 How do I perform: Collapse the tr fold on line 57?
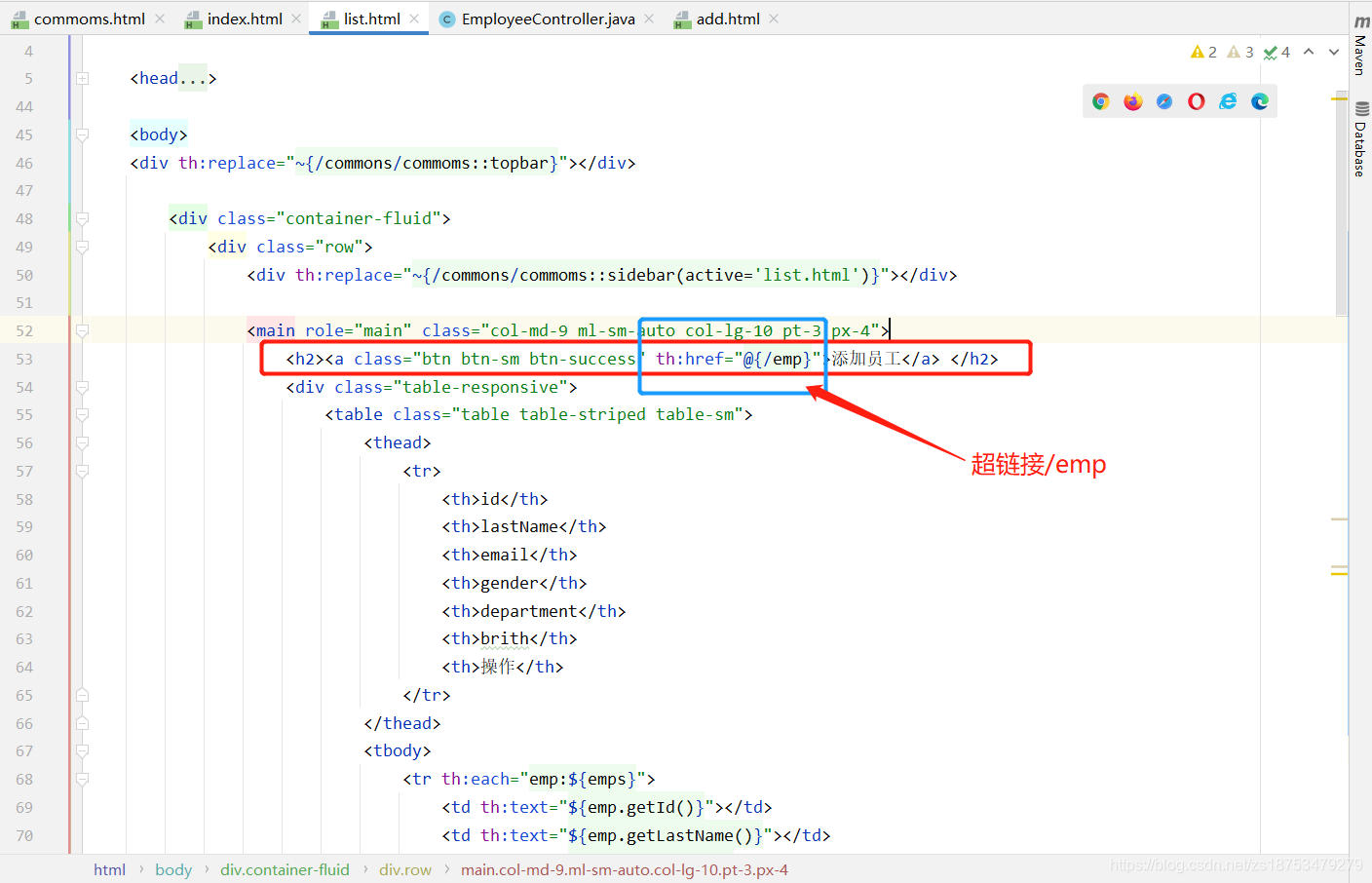click(83, 471)
